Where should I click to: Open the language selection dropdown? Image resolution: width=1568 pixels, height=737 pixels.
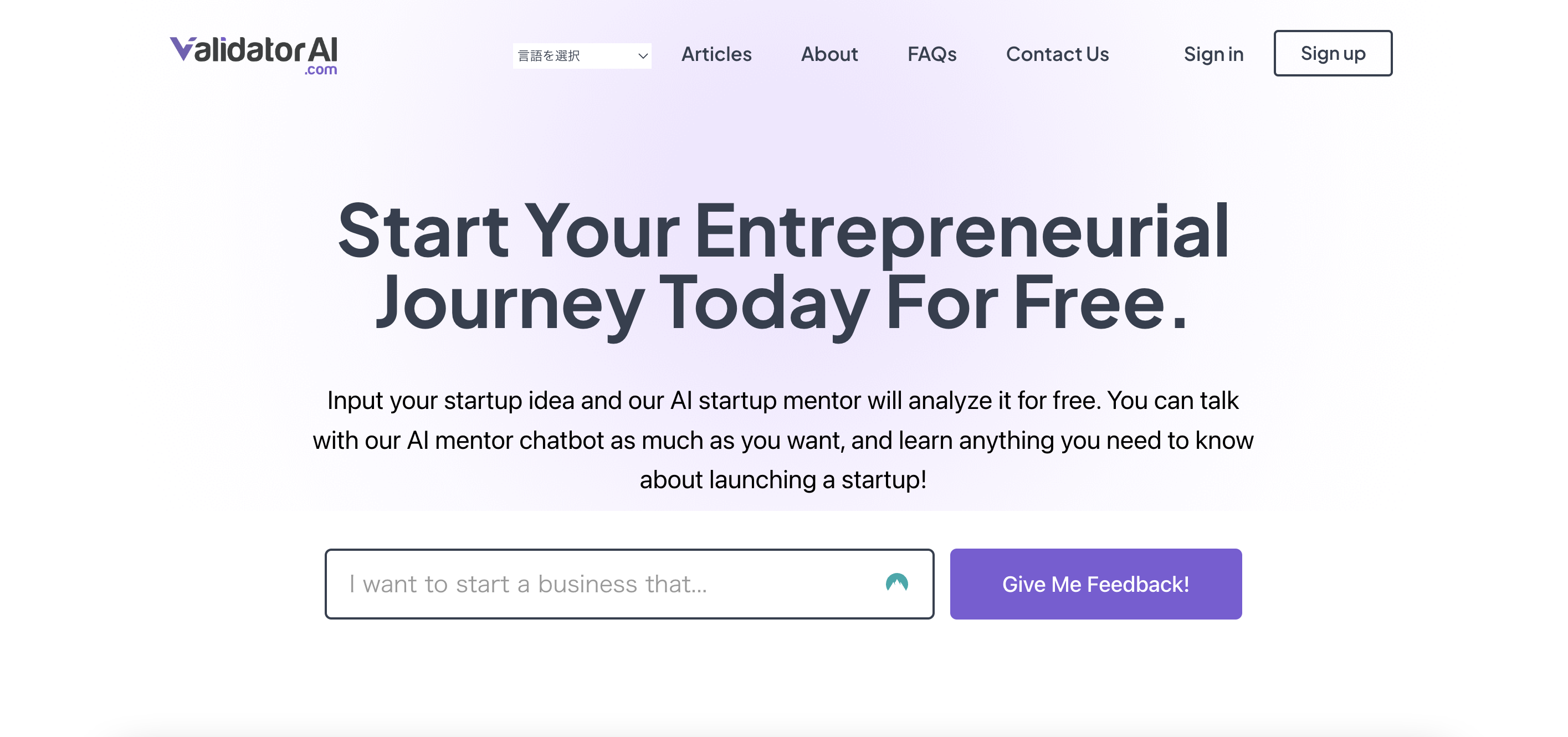pyautogui.click(x=581, y=56)
